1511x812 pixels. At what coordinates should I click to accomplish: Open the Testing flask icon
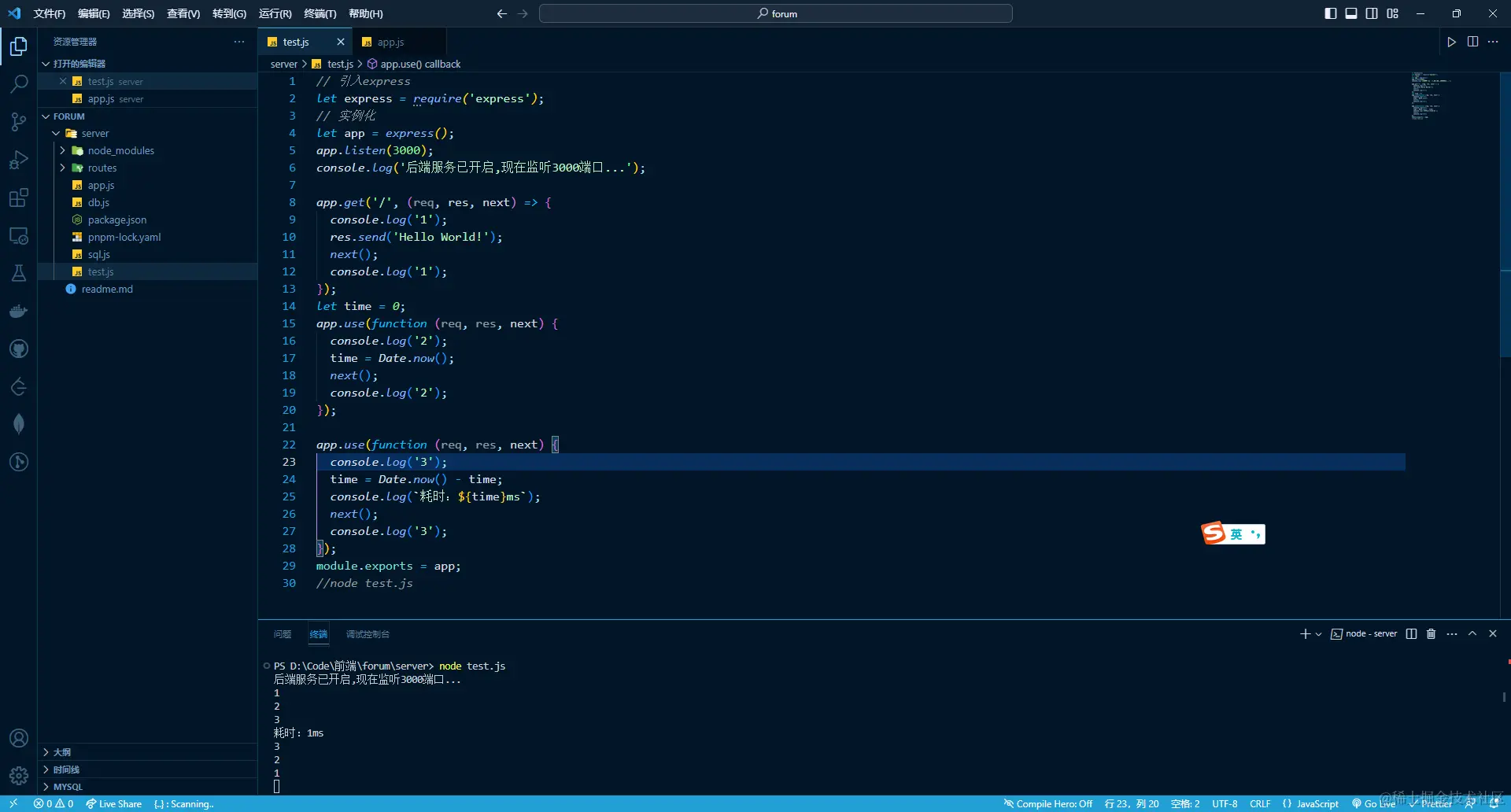pos(19,273)
